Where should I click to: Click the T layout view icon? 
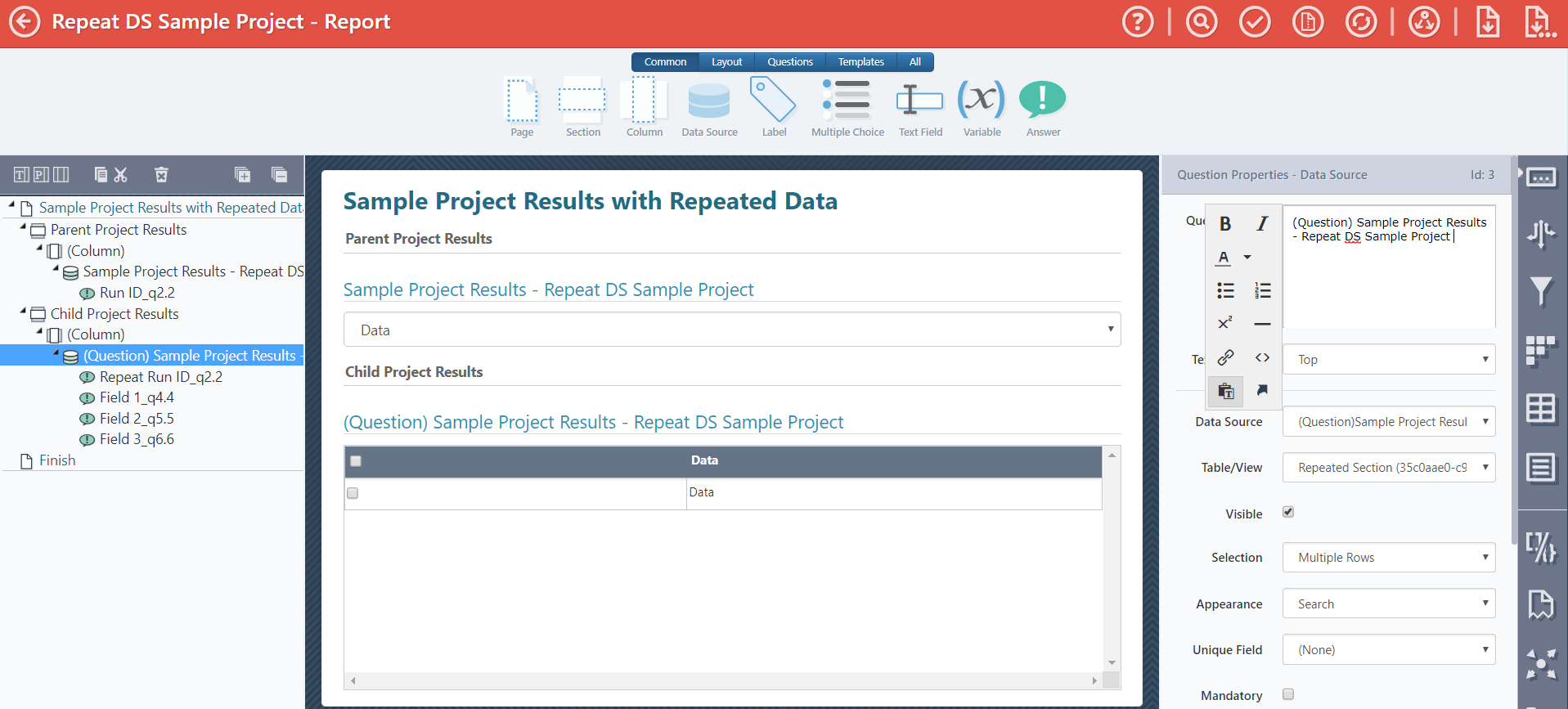21,174
